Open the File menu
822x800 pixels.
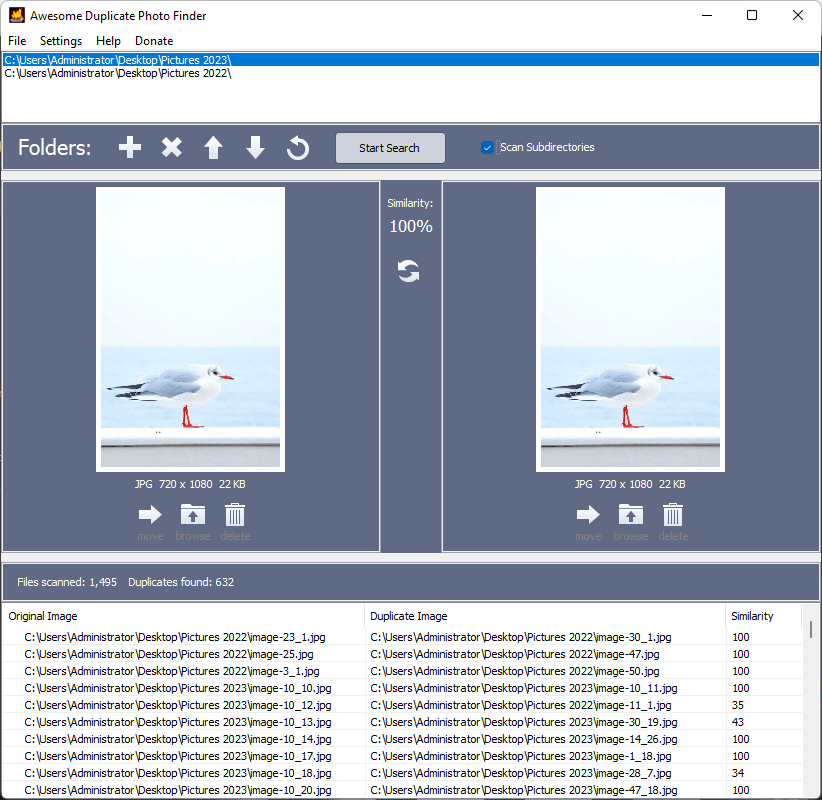[x=16, y=41]
